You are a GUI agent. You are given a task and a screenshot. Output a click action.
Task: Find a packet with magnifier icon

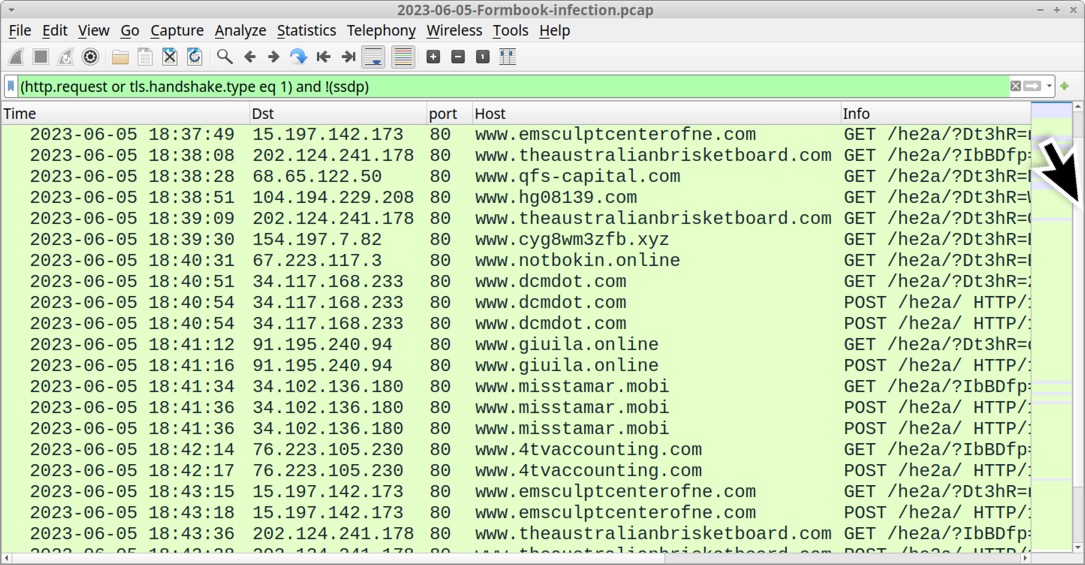(224, 57)
